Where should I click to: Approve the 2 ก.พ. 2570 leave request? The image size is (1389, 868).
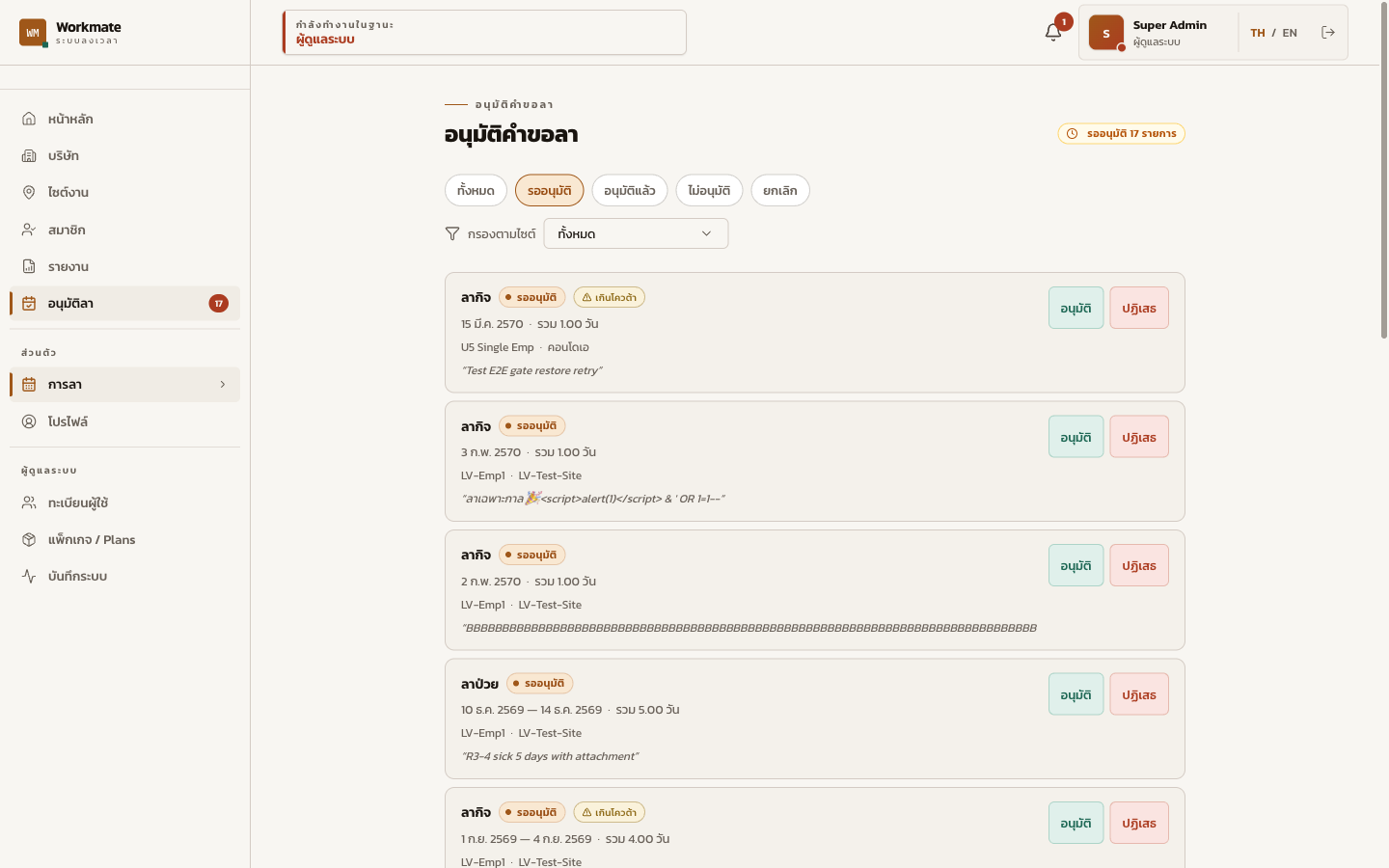[1076, 565]
